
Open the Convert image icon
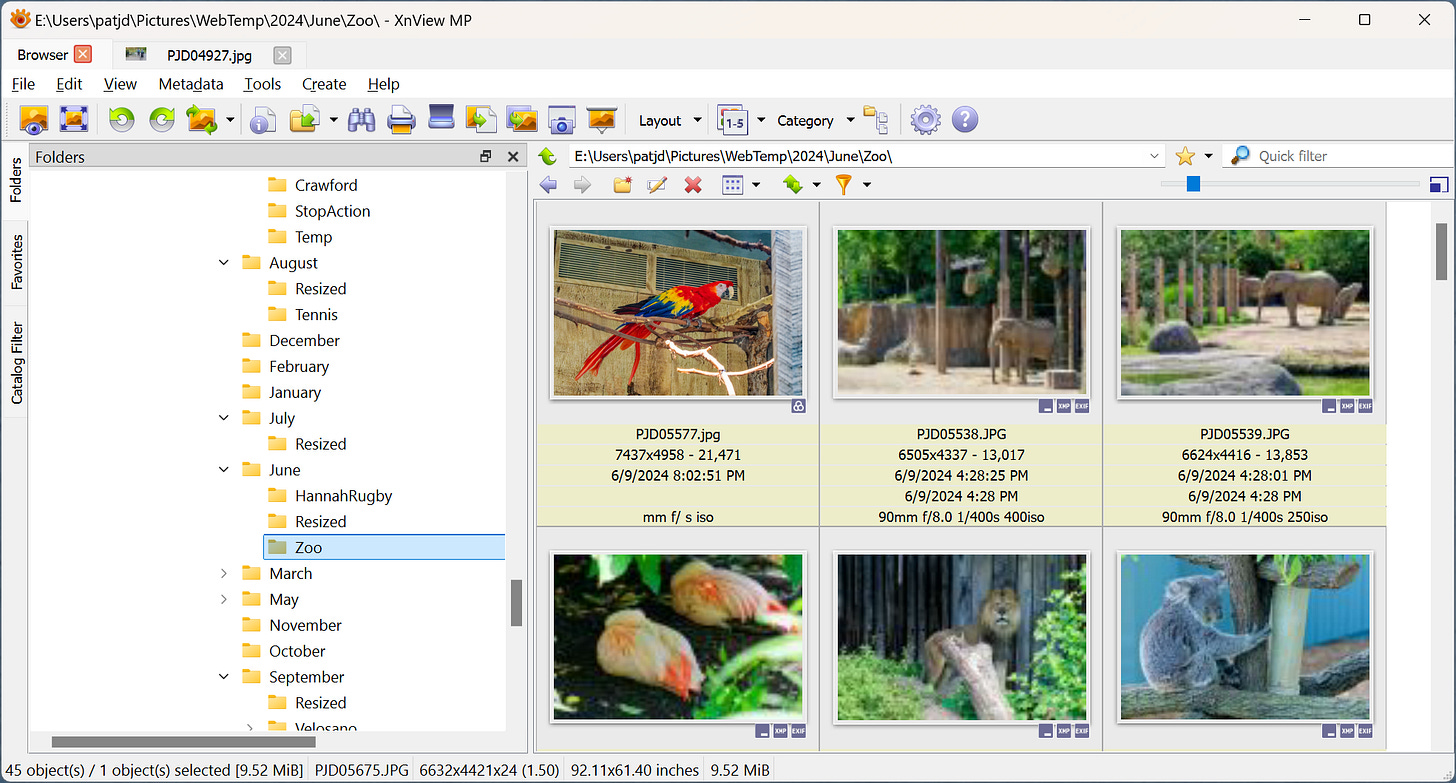click(x=481, y=120)
